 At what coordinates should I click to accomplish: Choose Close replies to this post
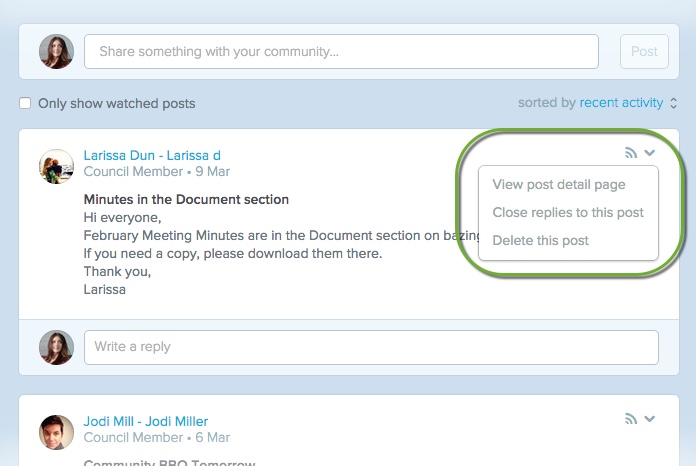568,212
